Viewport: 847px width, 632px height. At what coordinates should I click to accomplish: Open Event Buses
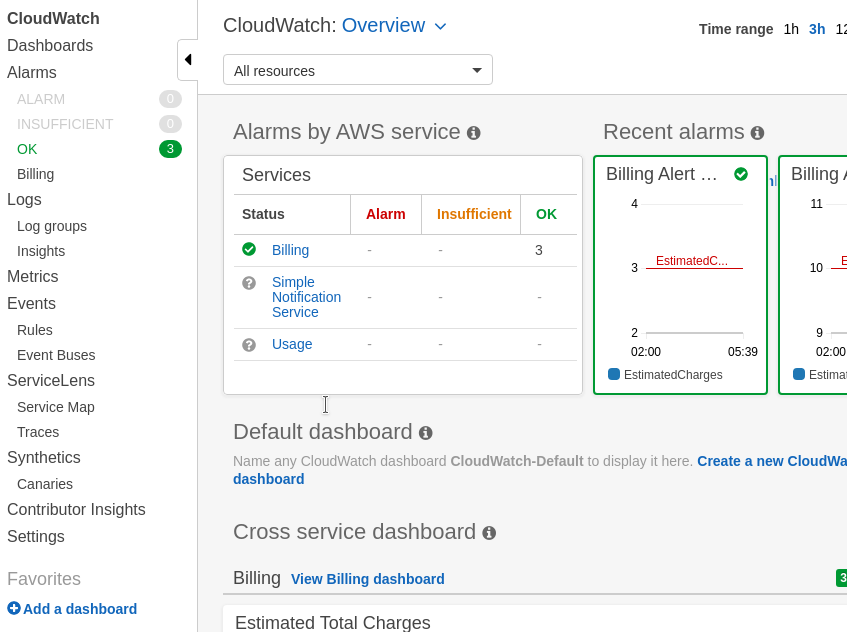56,355
